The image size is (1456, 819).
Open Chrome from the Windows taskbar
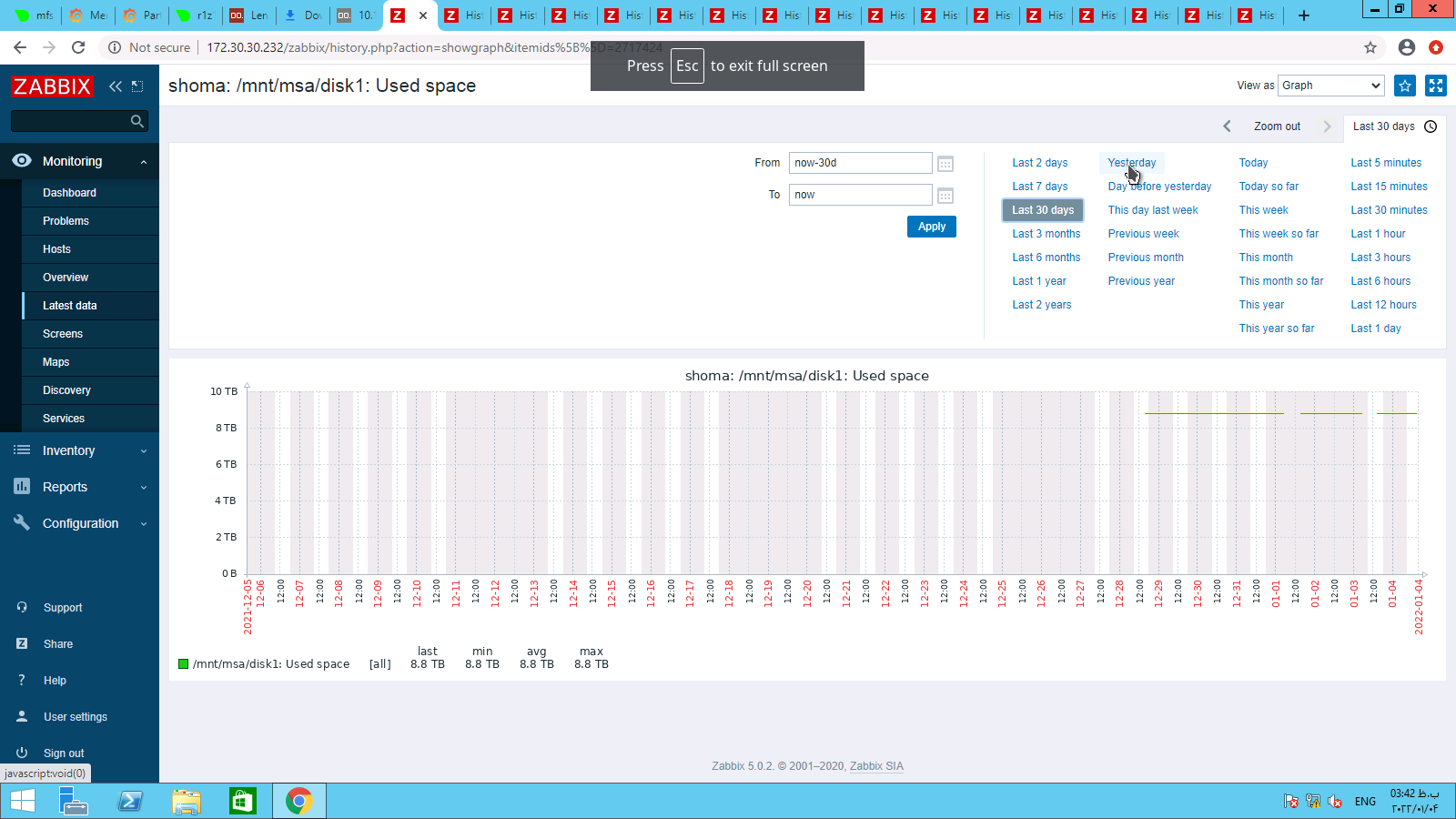(x=298, y=801)
